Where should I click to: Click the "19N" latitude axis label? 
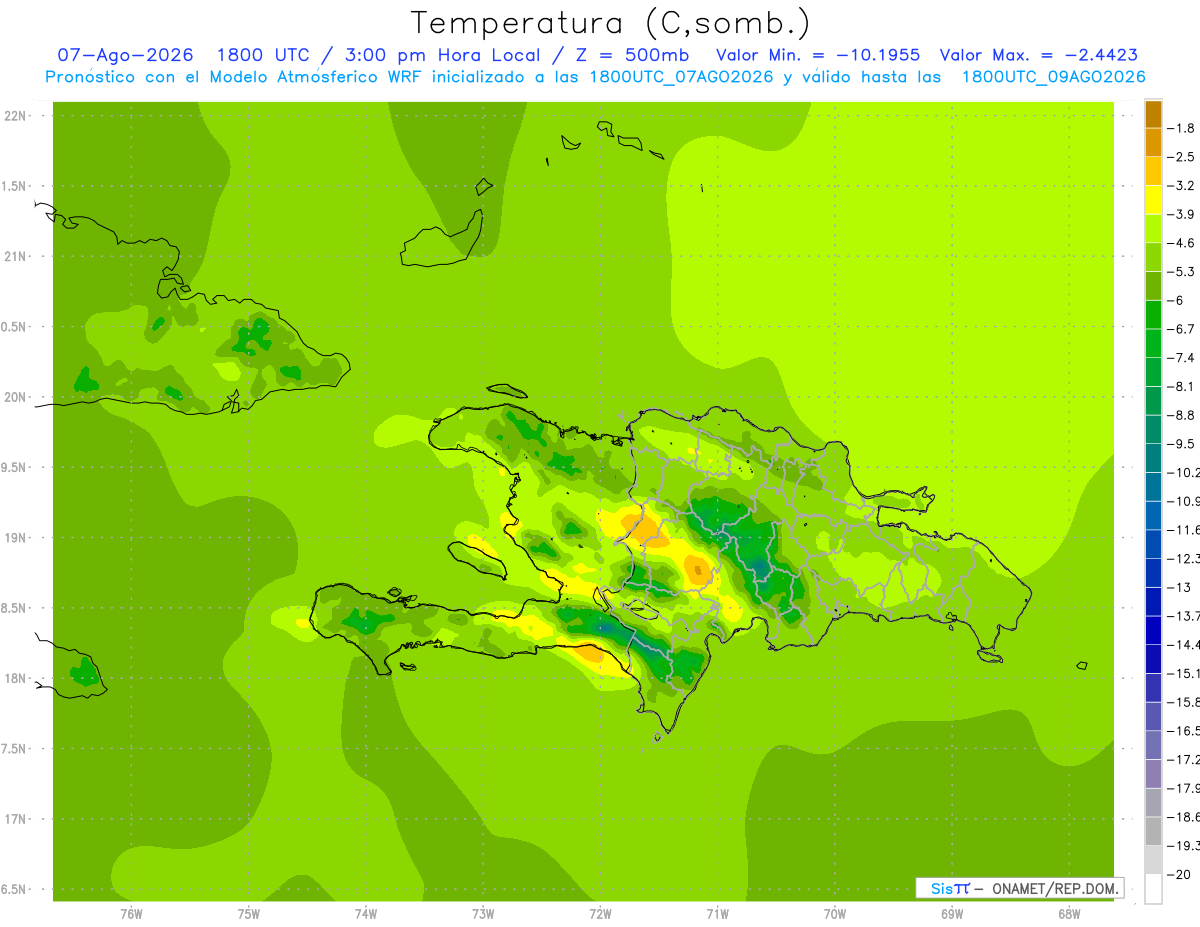(x=15, y=538)
